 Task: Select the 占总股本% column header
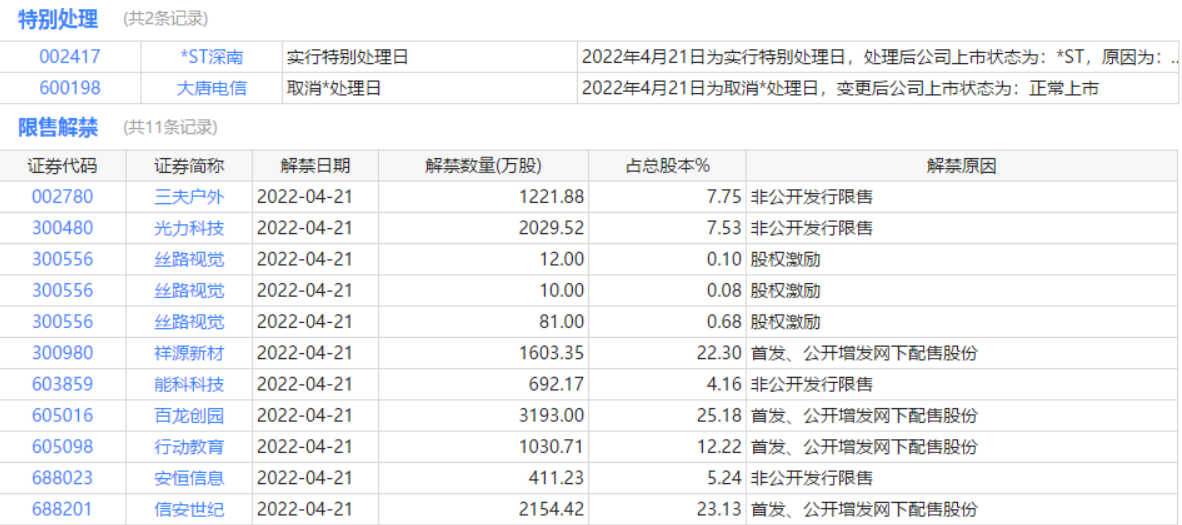click(668, 166)
